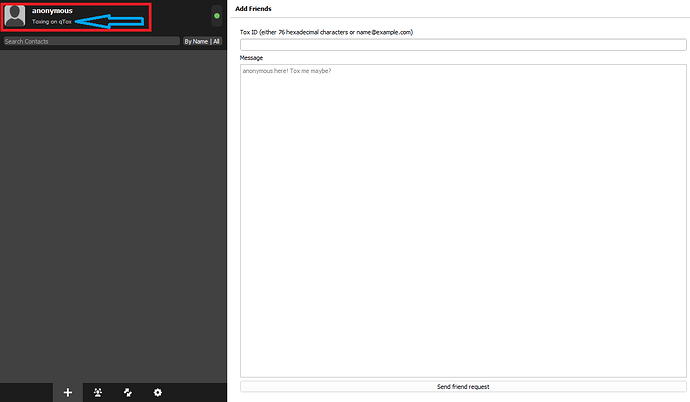The image size is (690, 402).
Task: Click the Add Friends heading
Action: [253, 8]
